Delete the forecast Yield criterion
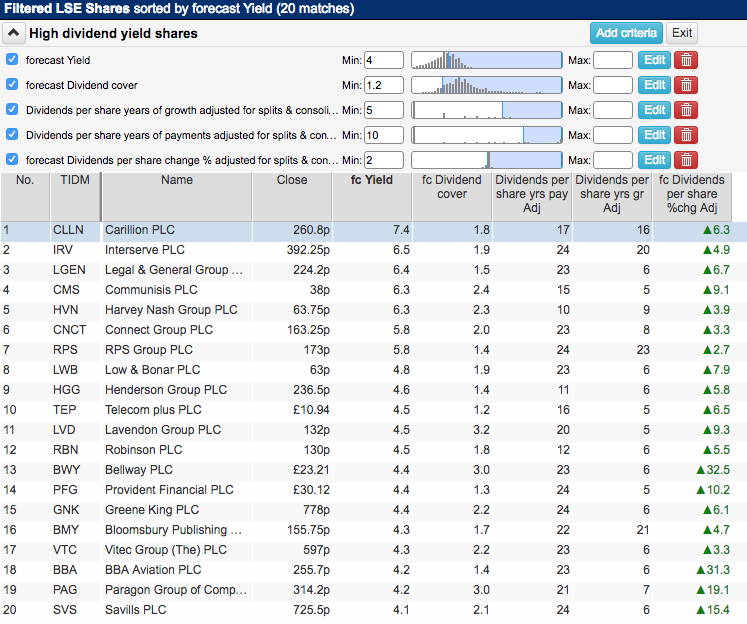Viewport: 747px width, 624px height. pyautogui.click(x=686, y=60)
